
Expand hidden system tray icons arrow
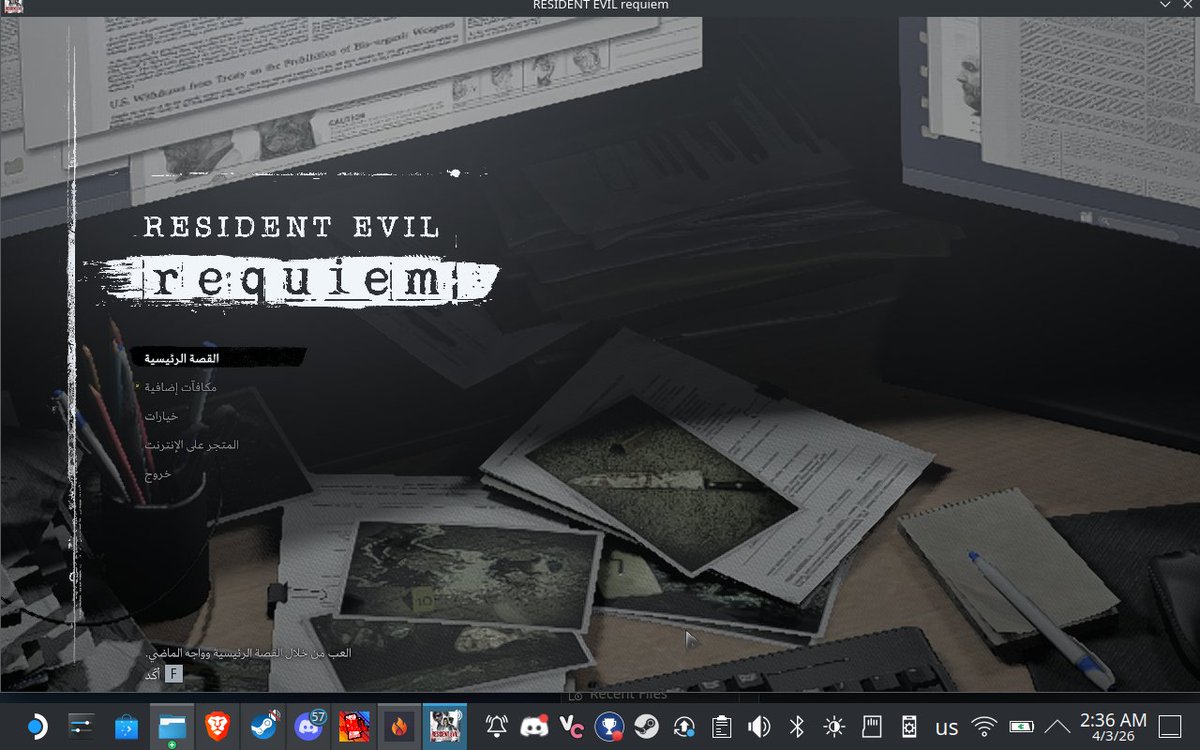pyautogui.click(x=1057, y=726)
